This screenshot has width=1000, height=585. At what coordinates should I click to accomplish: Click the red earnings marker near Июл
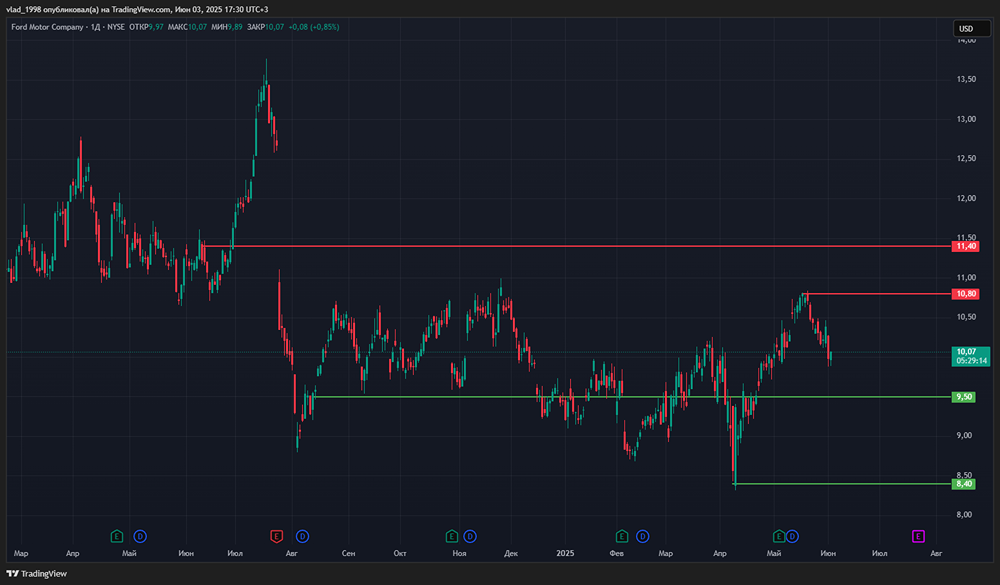pyautogui.click(x=277, y=536)
